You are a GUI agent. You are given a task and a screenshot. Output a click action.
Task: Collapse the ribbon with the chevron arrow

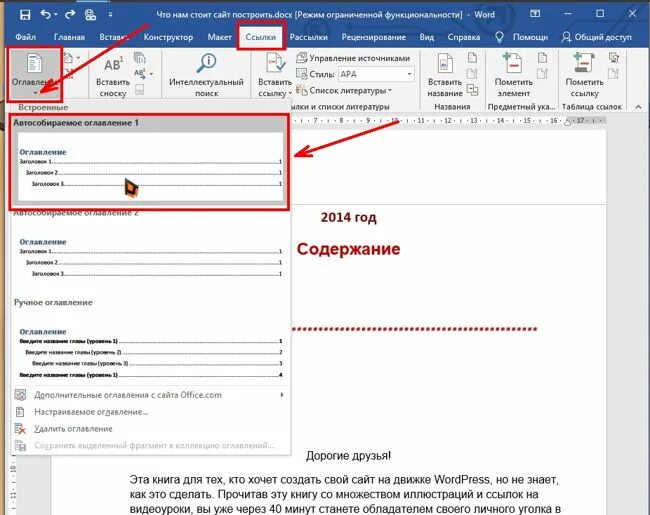638,107
